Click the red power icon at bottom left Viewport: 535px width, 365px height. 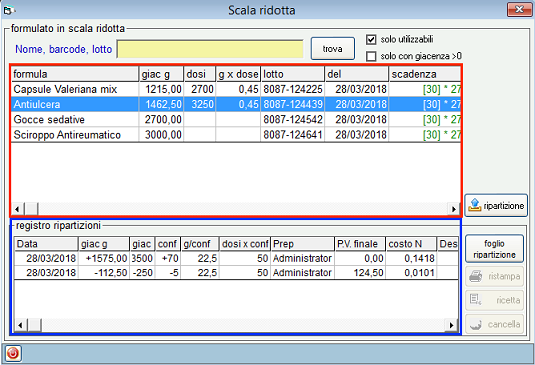[x=13, y=353]
